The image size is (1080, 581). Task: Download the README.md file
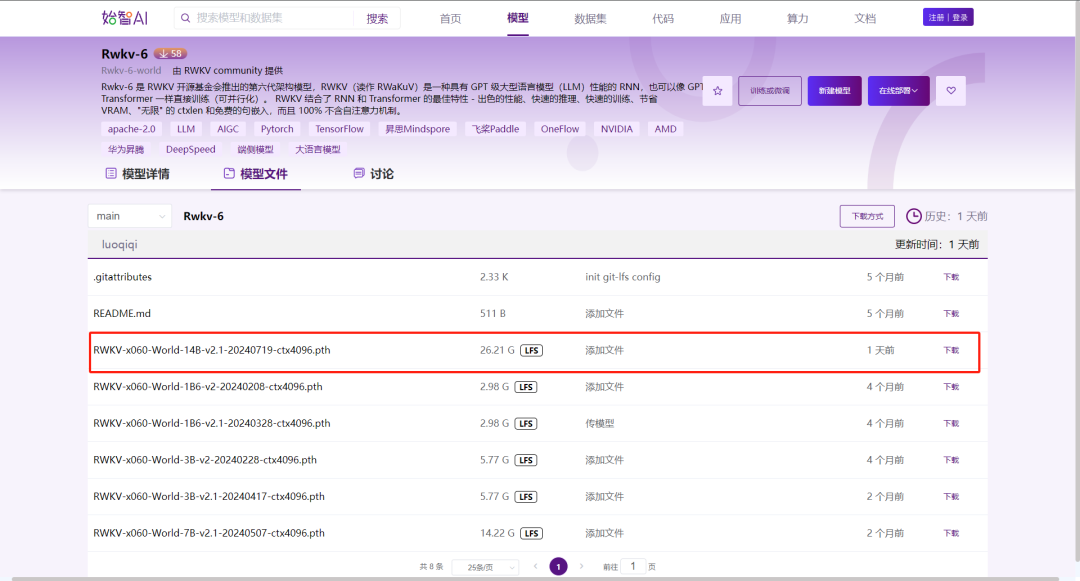pyautogui.click(x=951, y=313)
